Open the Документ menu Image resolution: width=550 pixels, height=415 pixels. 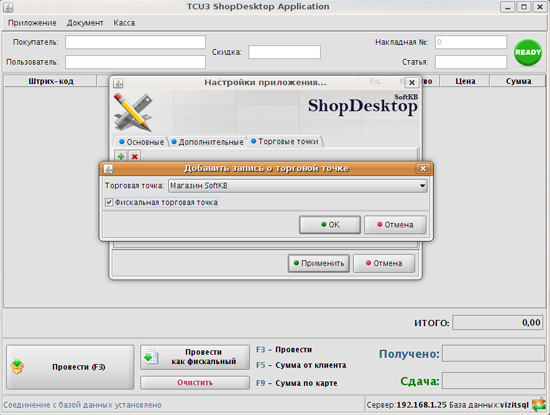[85, 23]
